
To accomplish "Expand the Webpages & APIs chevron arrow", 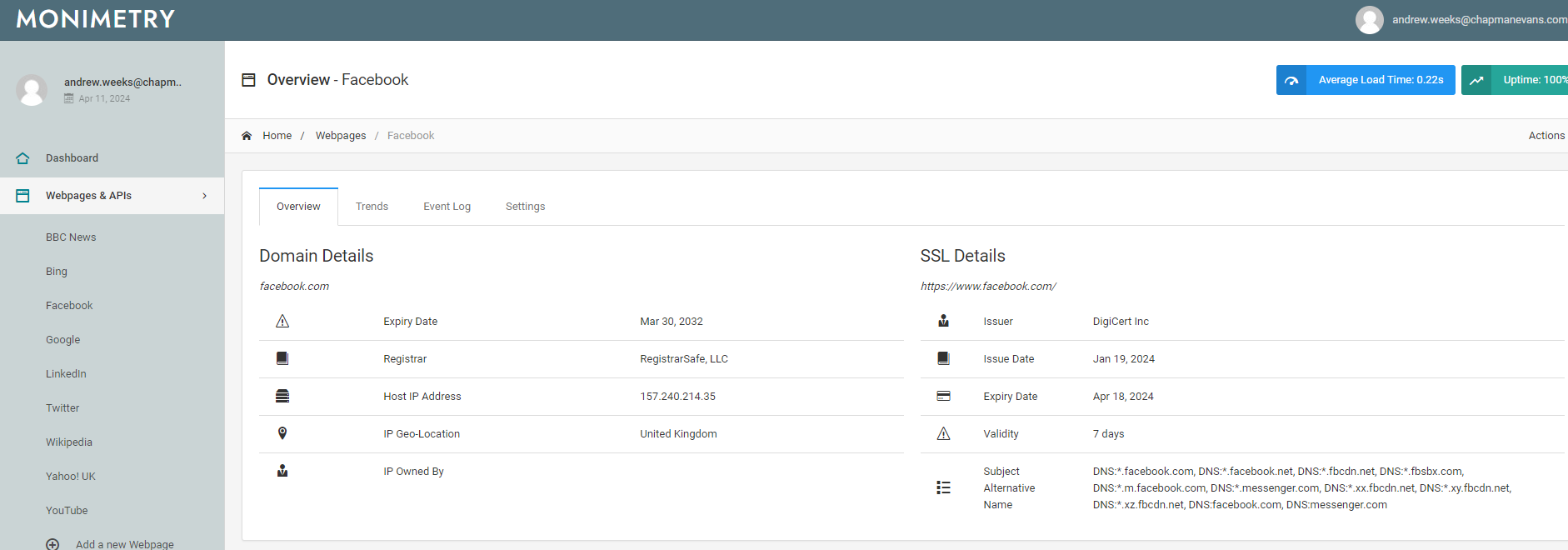I will tap(204, 196).
